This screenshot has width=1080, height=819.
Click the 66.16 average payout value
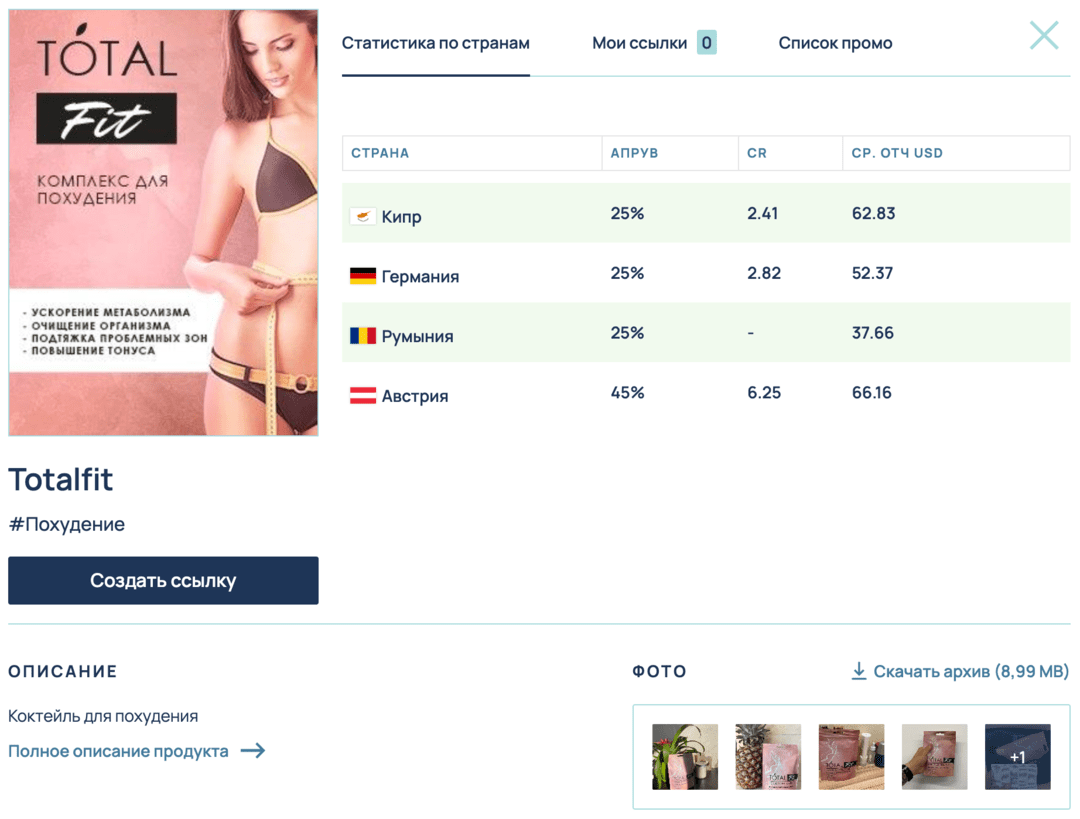(871, 393)
